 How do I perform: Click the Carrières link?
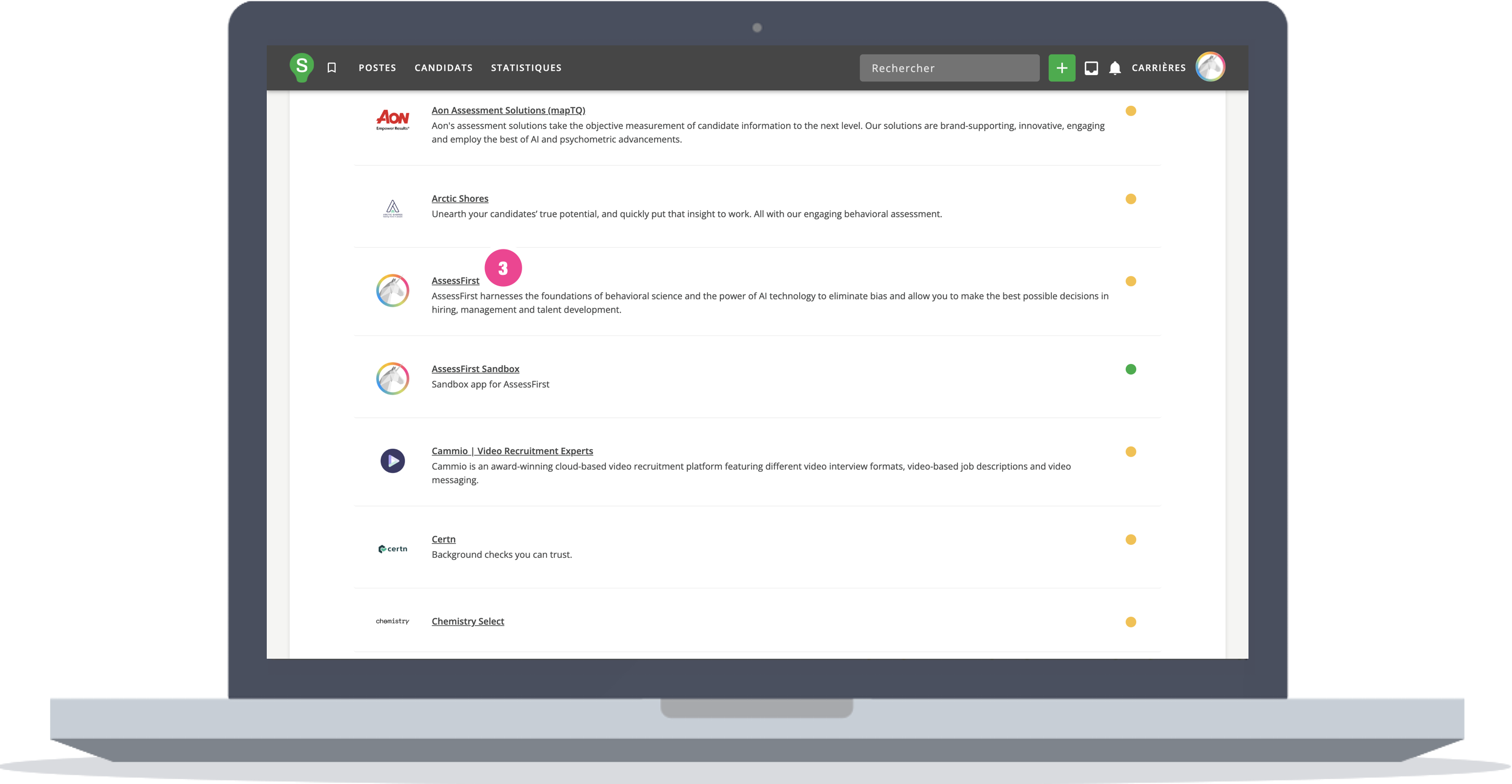click(1158, 68)
